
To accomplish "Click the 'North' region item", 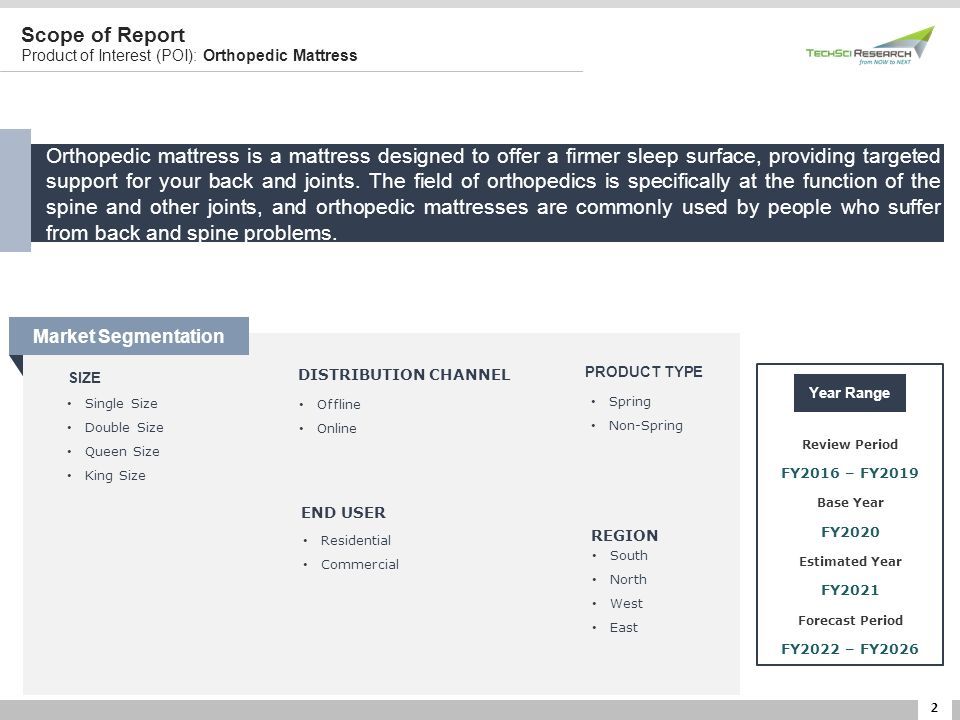I will tap(628, 579).
